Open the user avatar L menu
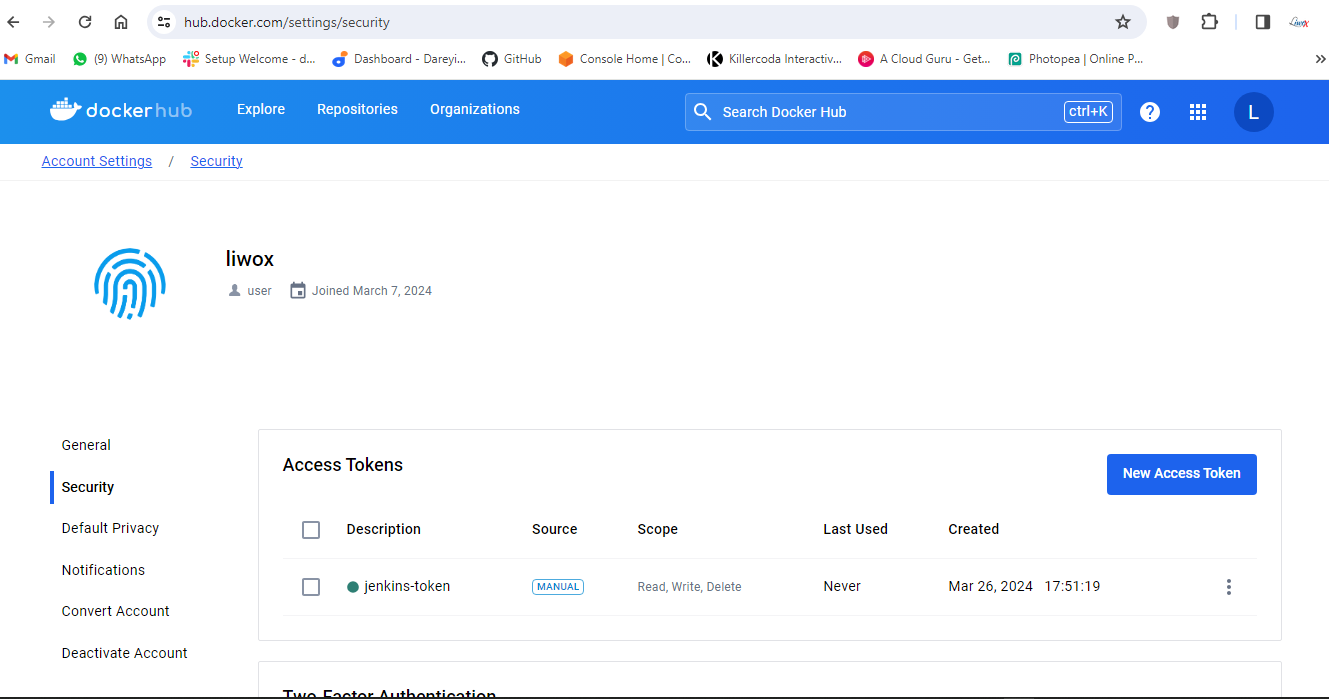1329x699 pixels. tap(1253, 112)
